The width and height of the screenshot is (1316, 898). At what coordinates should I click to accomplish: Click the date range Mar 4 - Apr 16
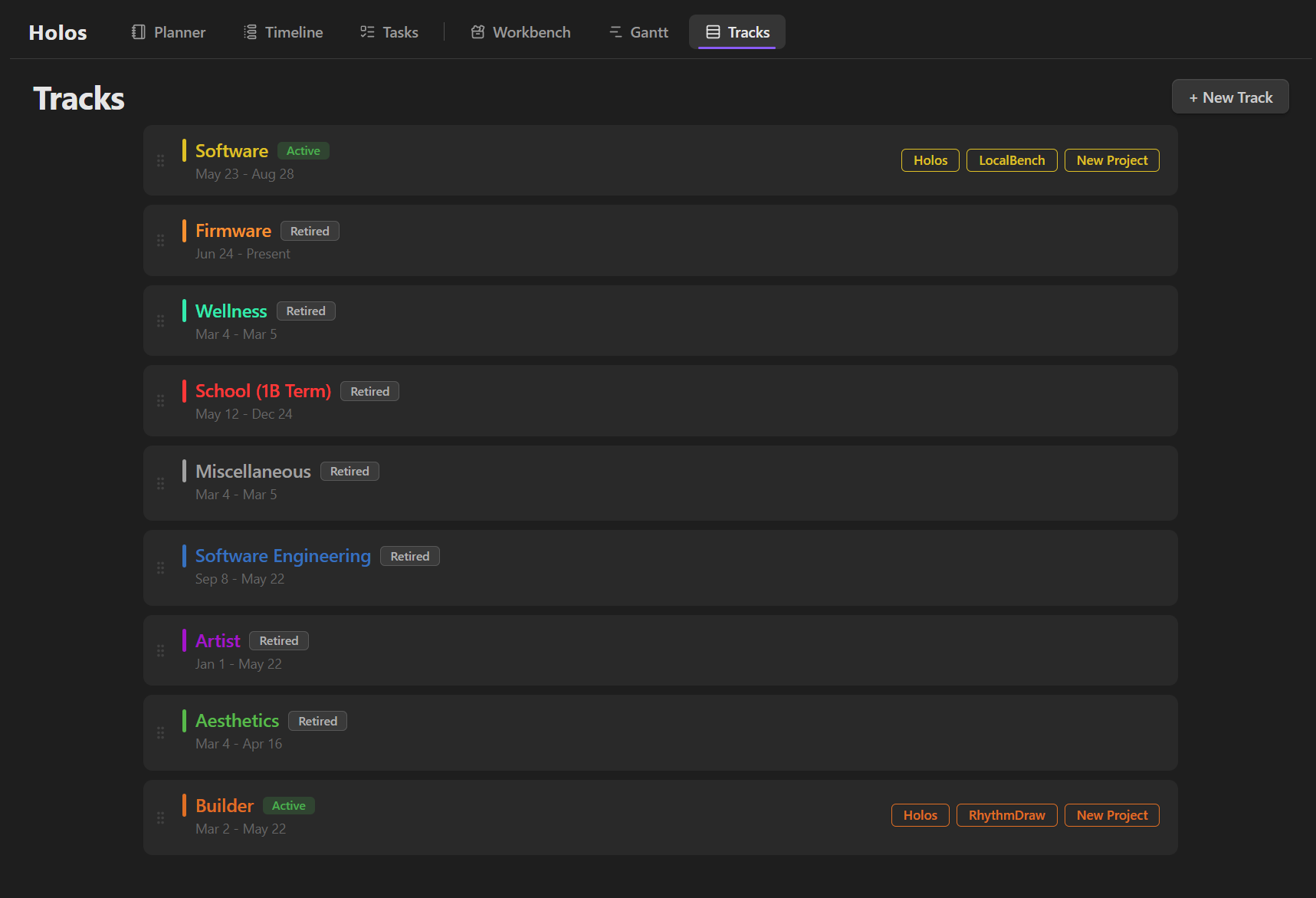tap(238, 744)
